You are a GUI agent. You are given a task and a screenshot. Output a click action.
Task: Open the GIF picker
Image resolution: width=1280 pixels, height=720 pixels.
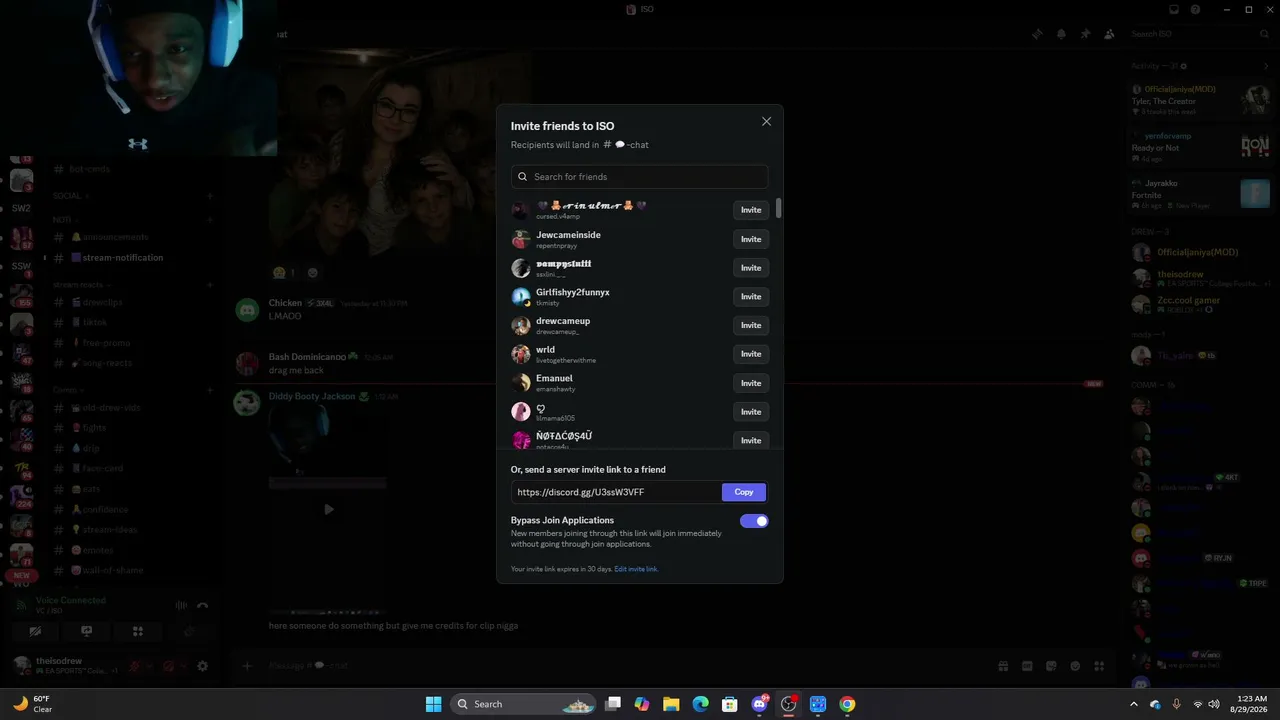click(x=1027, y=666)
